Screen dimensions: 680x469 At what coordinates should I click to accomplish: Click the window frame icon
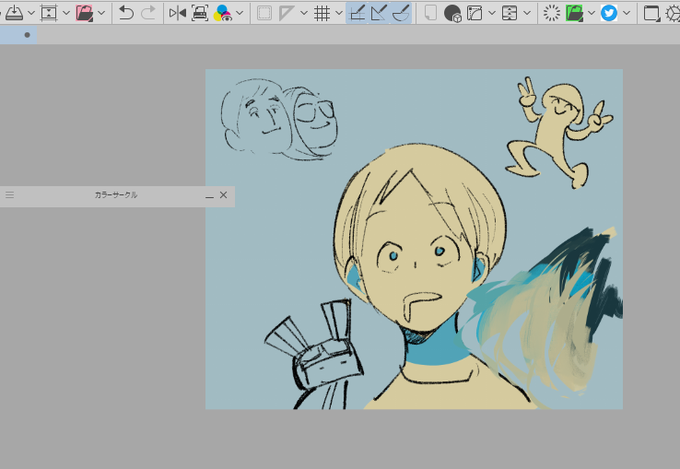point(651,13)
